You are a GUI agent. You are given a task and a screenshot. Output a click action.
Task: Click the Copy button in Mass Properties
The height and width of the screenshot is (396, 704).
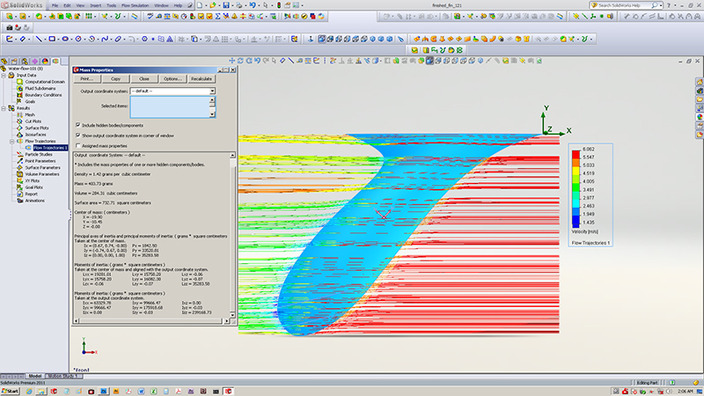115,79
